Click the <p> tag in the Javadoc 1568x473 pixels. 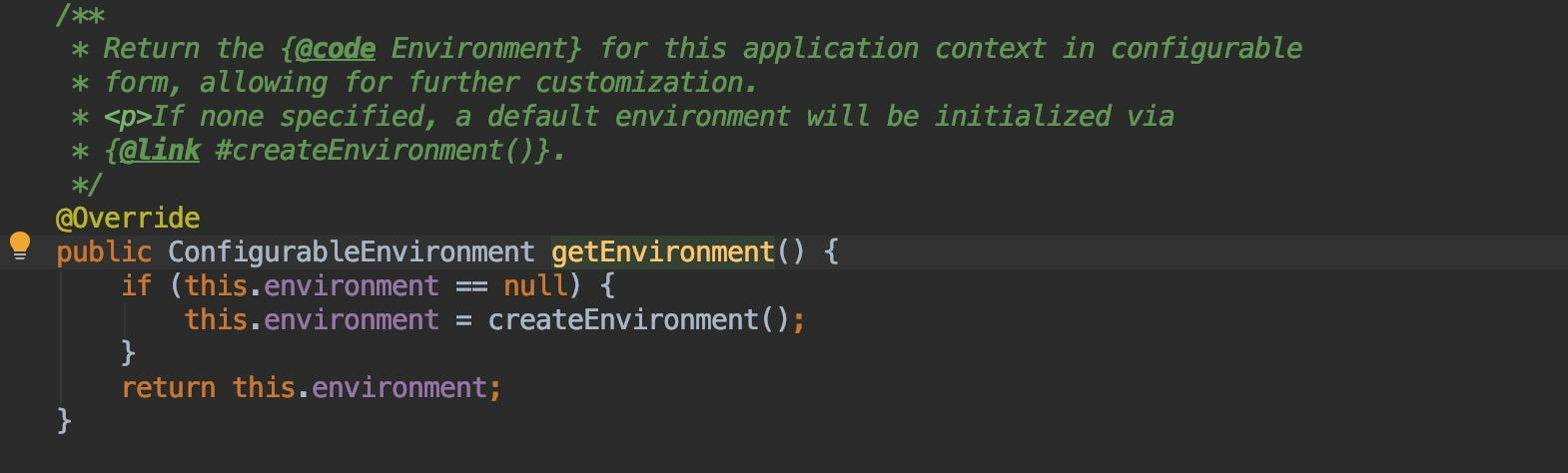[127, 117]
